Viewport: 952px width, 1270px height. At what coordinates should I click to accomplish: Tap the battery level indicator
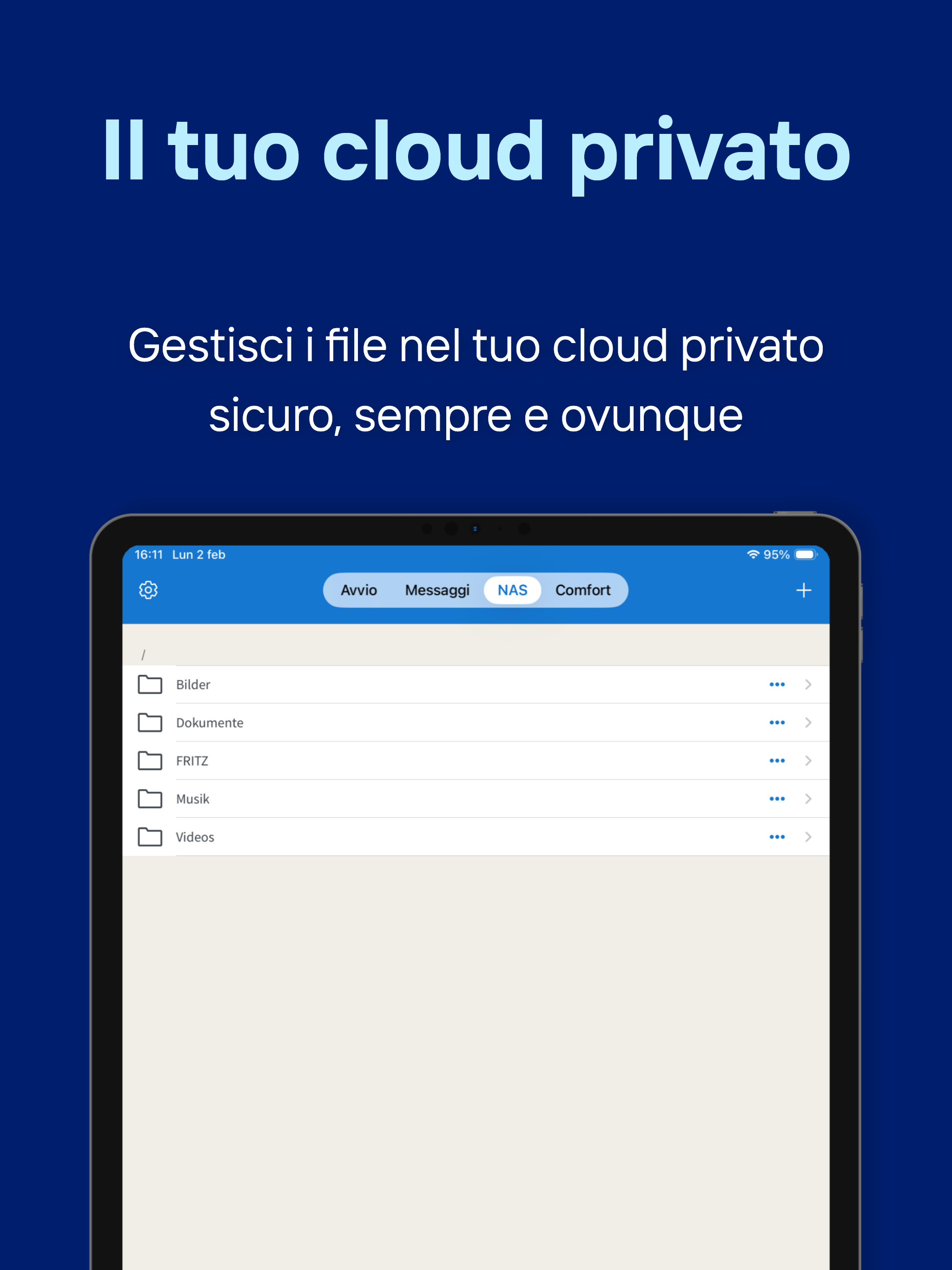coord(806,554)
